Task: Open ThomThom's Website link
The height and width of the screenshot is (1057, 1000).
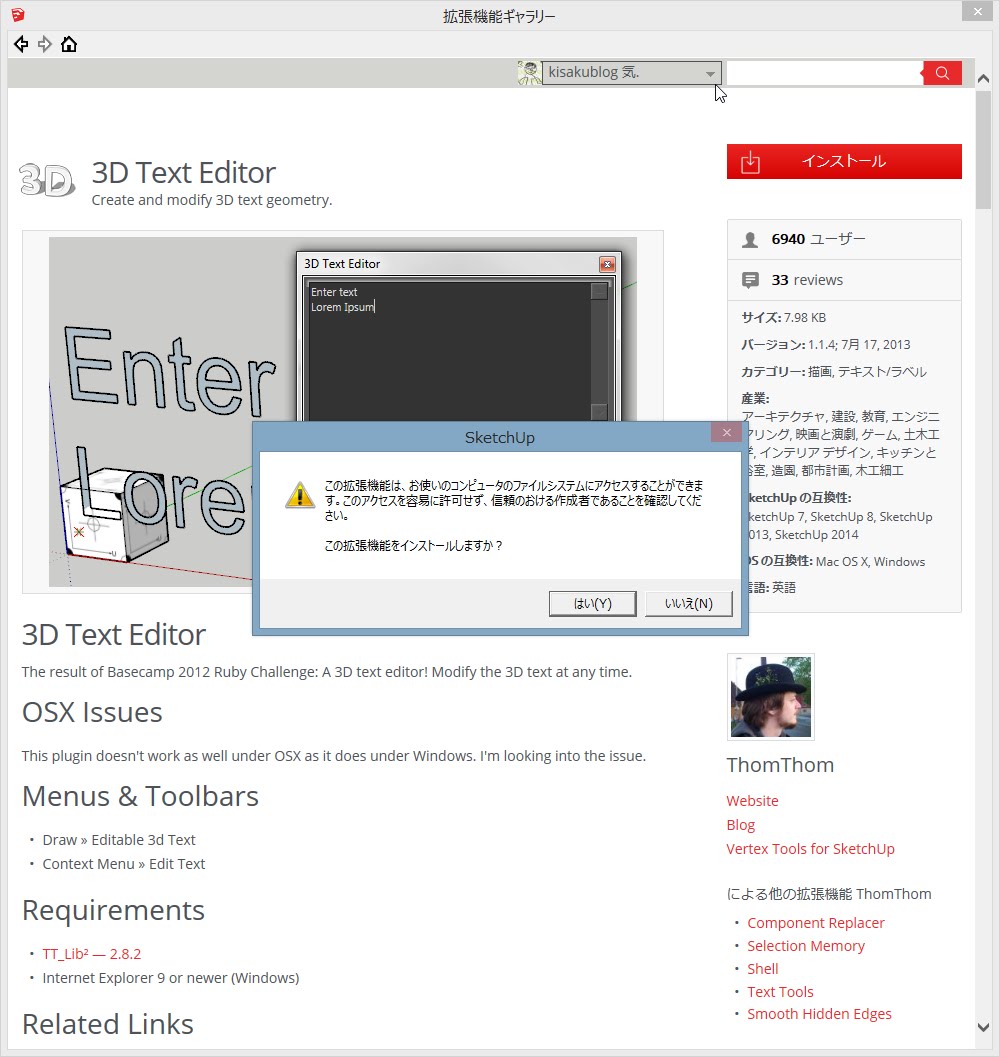Action: (x=753, y=801)
